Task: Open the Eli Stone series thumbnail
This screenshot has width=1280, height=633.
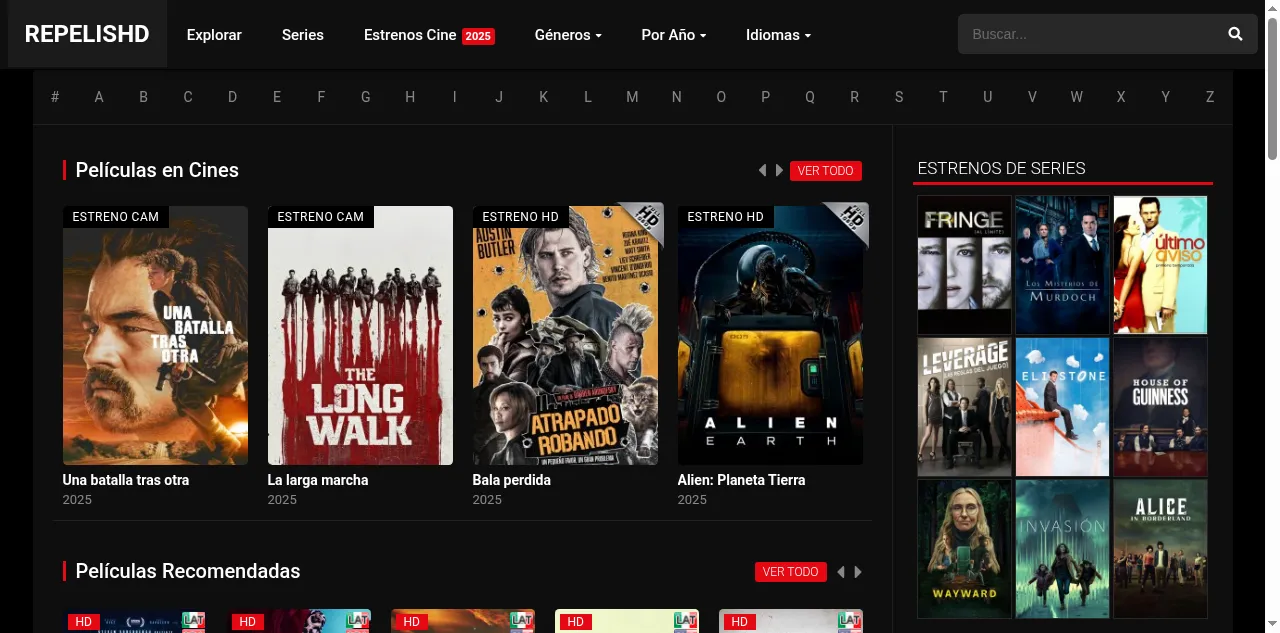Action: coord(1062,407)
